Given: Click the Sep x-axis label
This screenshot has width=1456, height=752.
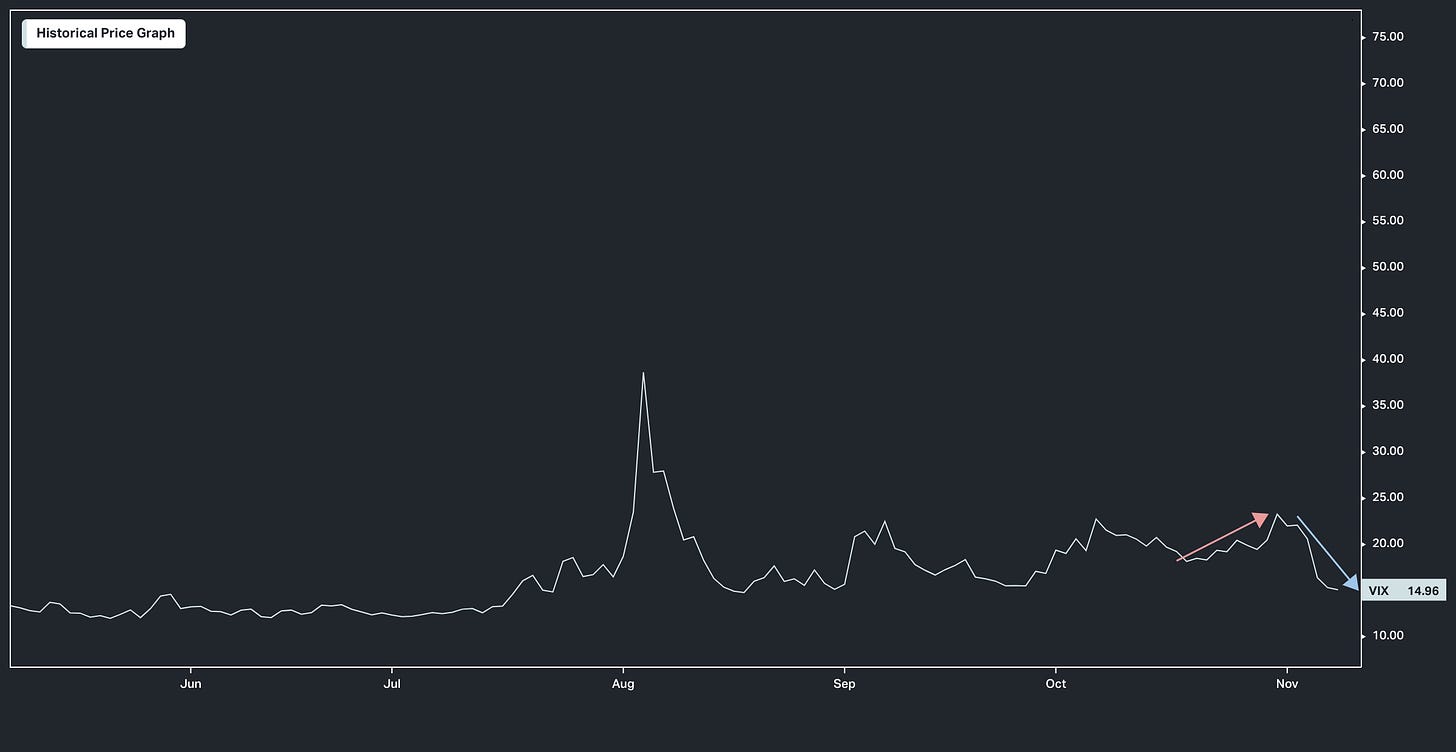Looking at the screenshot, I should click(844, 684).
